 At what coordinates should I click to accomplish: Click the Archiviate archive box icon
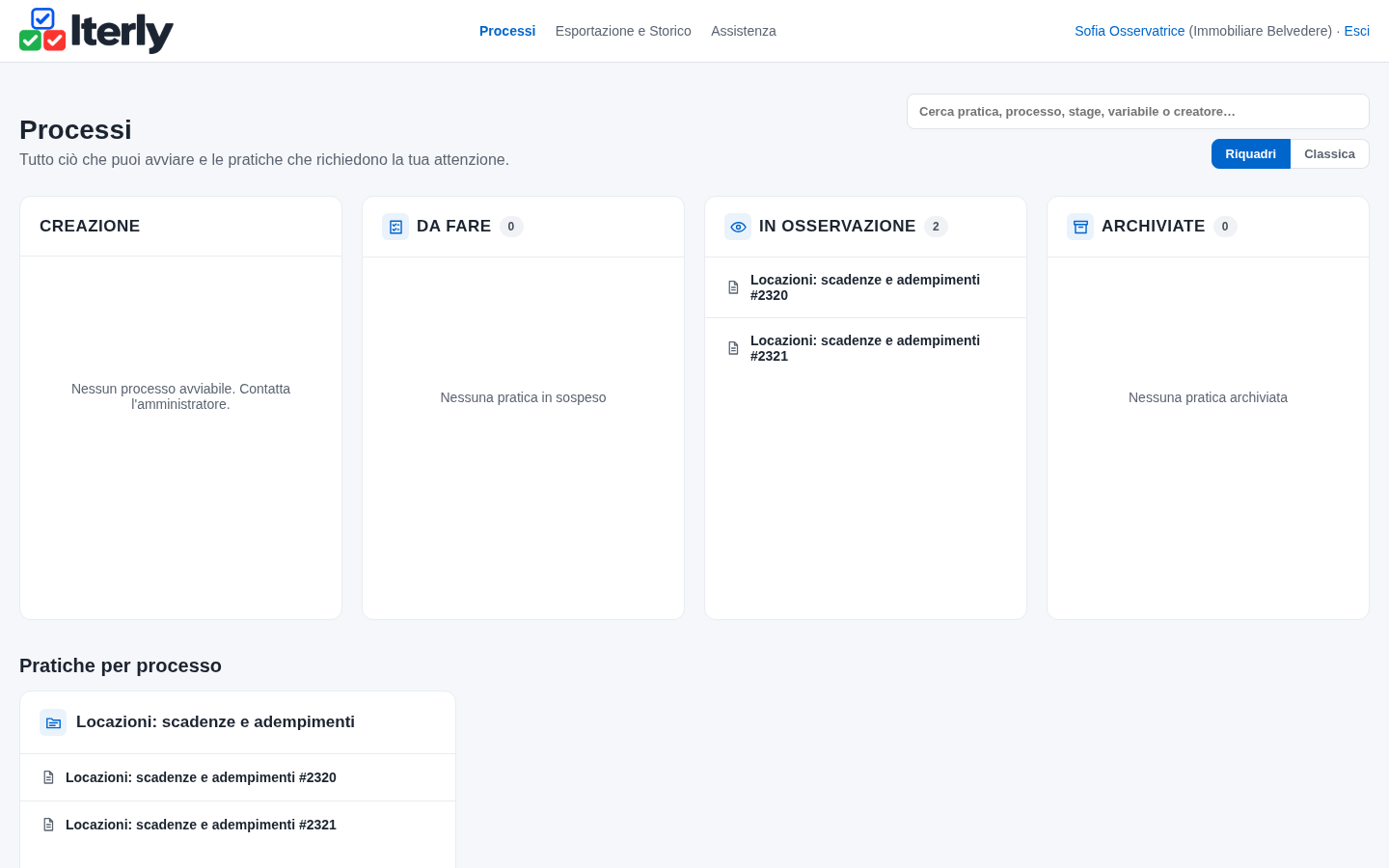click(1080, 227)
